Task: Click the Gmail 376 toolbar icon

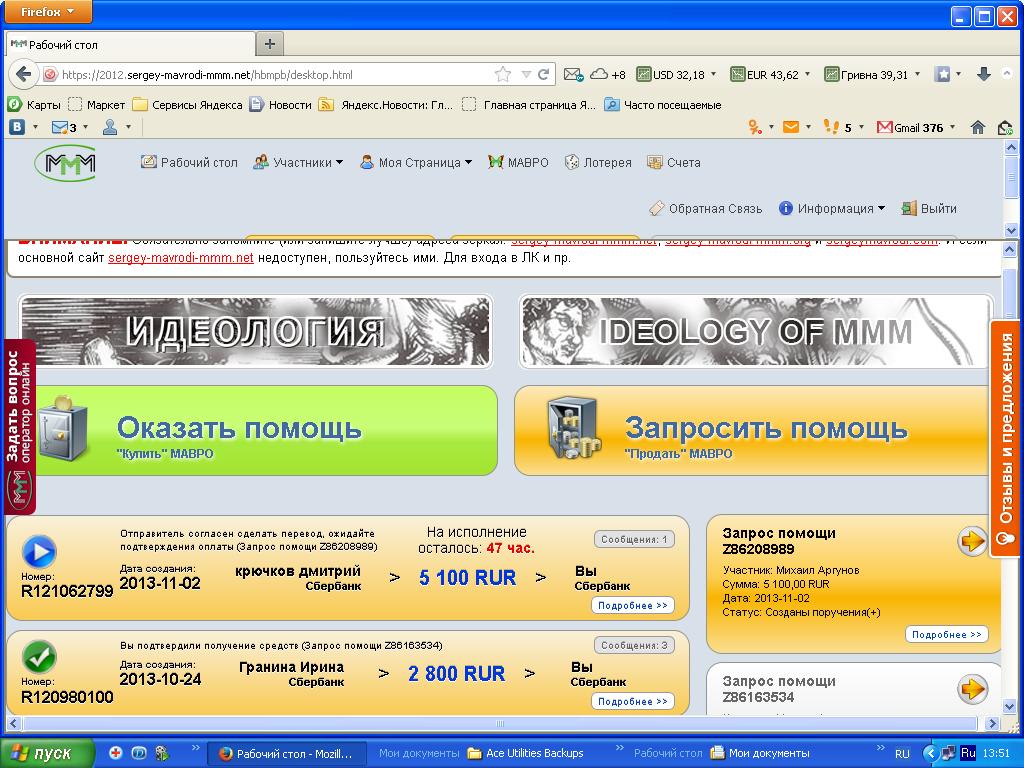Action: click(910, 127)
